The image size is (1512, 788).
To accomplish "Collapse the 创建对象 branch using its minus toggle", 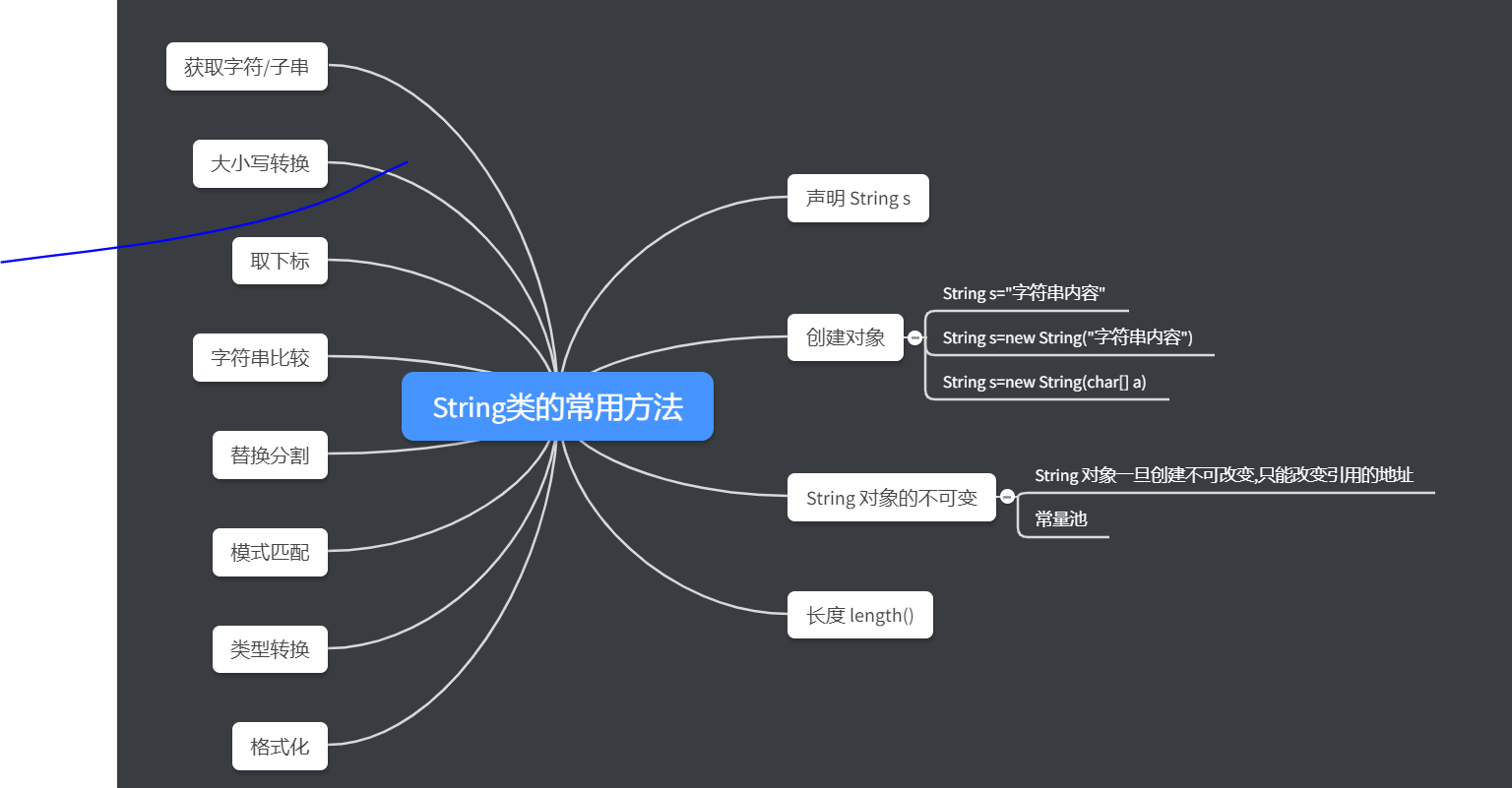I will (x=915, y=336).
